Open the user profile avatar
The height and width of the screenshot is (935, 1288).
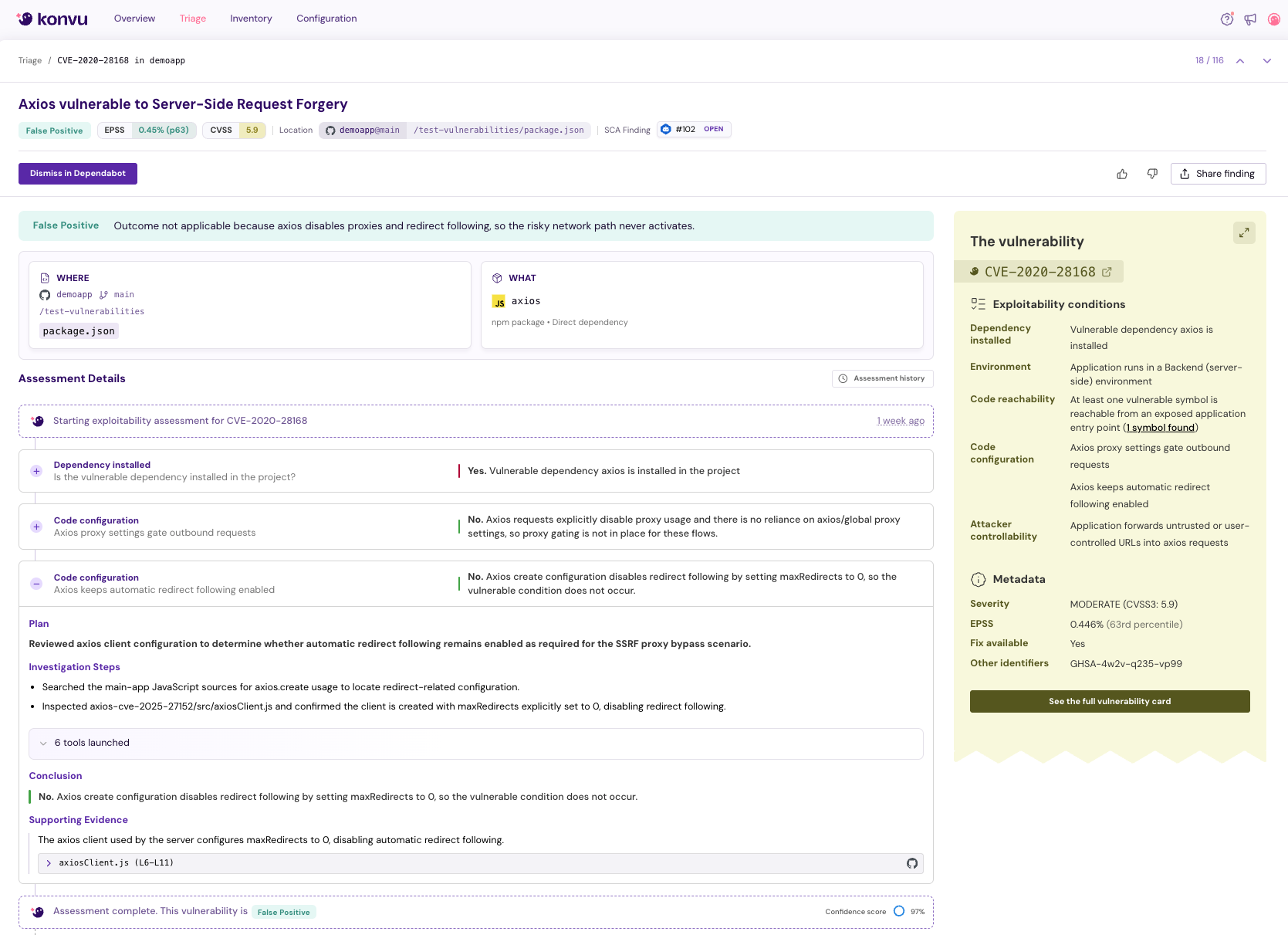click(1273, 19)
